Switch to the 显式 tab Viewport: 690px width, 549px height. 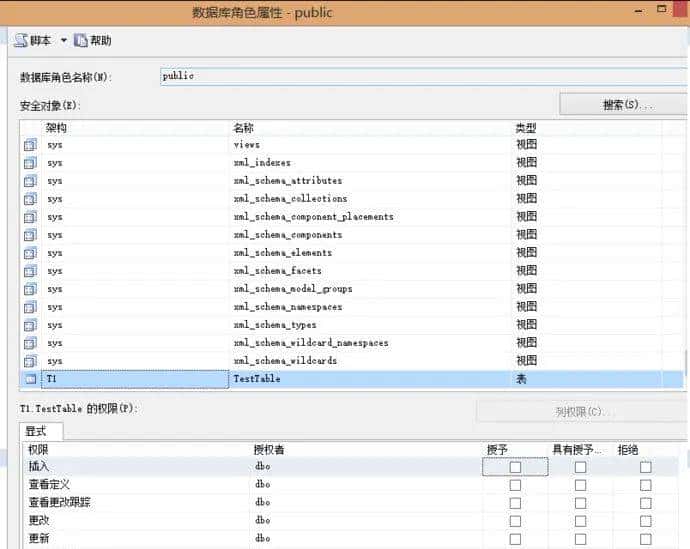[41, 431]
